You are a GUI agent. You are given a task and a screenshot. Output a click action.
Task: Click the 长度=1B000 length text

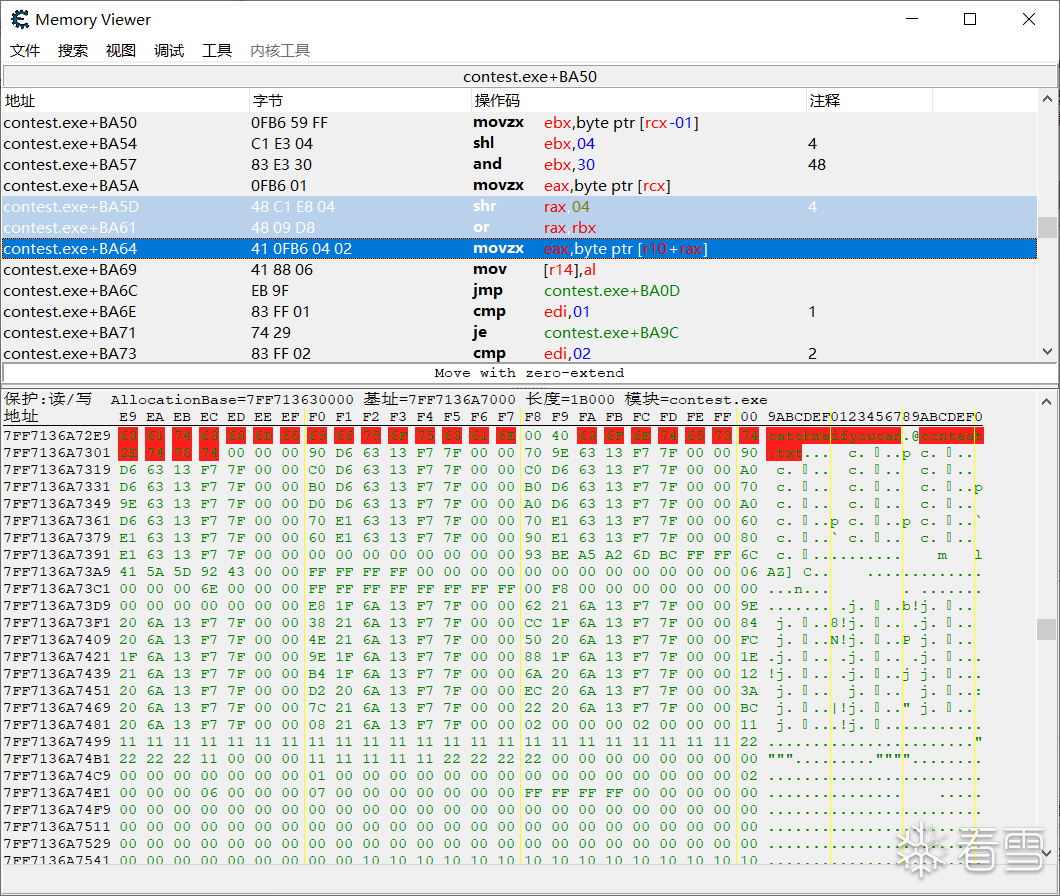tap(571, 399)
